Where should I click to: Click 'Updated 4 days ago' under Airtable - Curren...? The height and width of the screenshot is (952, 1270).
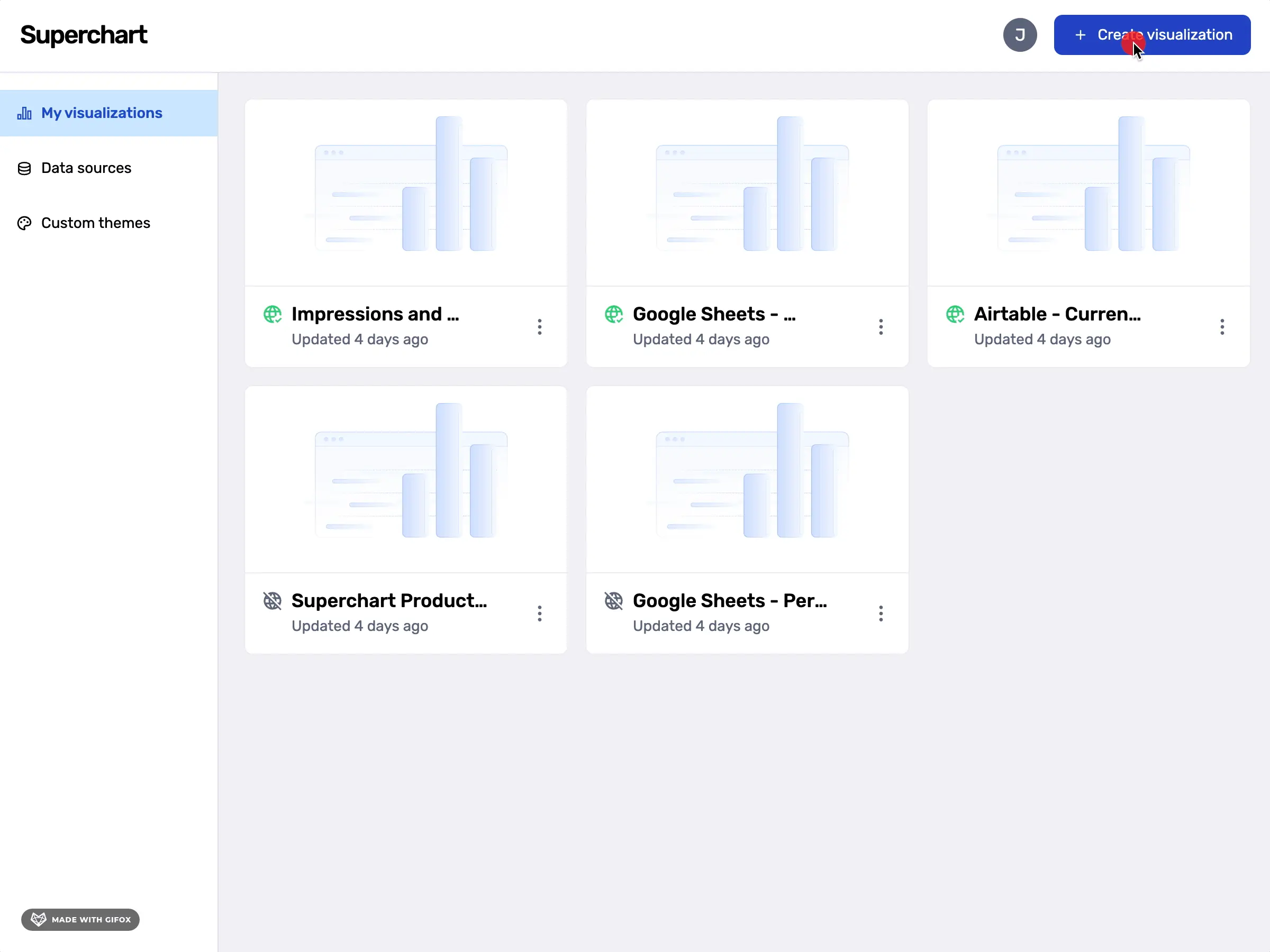click(1042, 339)
